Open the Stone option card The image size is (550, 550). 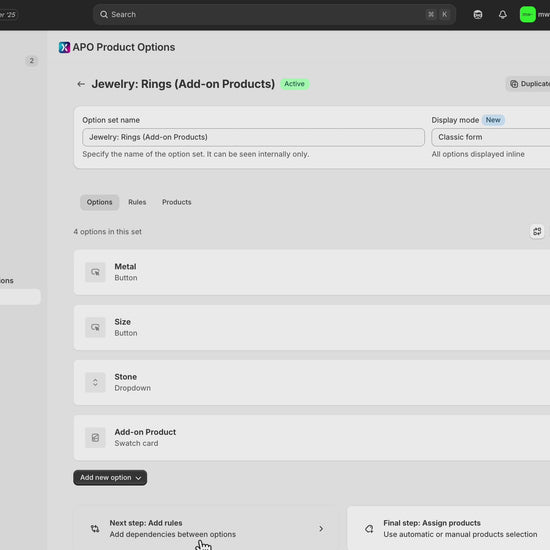coord(311,382)
